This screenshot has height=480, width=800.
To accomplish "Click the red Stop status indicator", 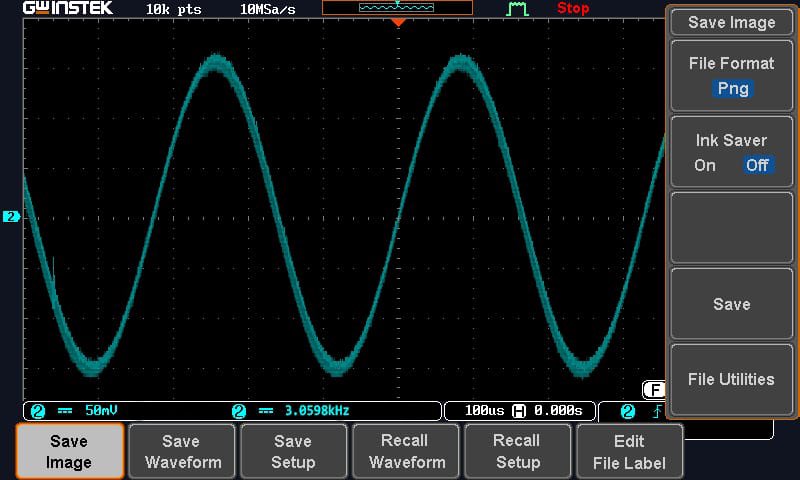I will coord(573,8).
